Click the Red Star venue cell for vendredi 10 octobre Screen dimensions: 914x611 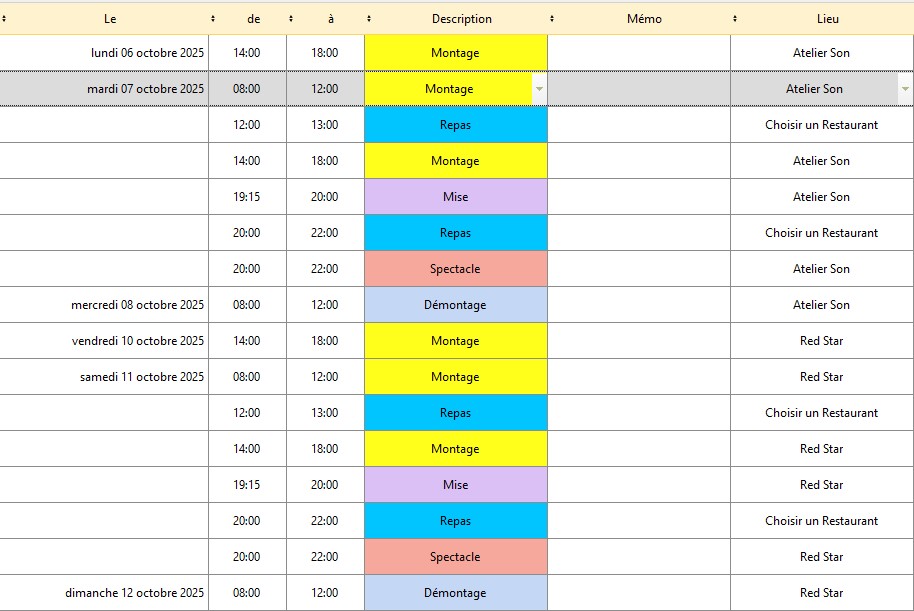tap(821, 341)
